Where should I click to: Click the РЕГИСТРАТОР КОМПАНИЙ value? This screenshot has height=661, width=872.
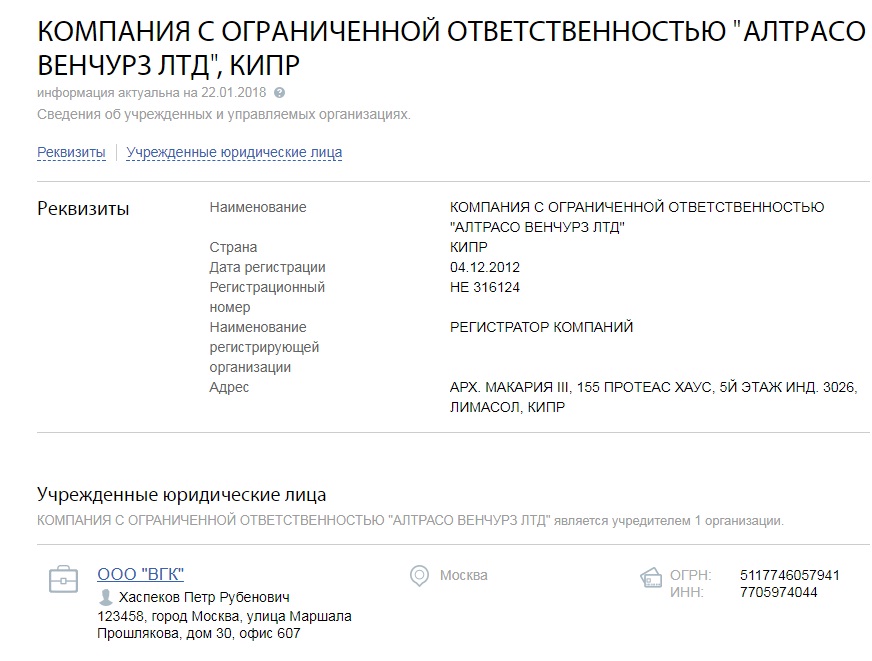pos(542,327)
